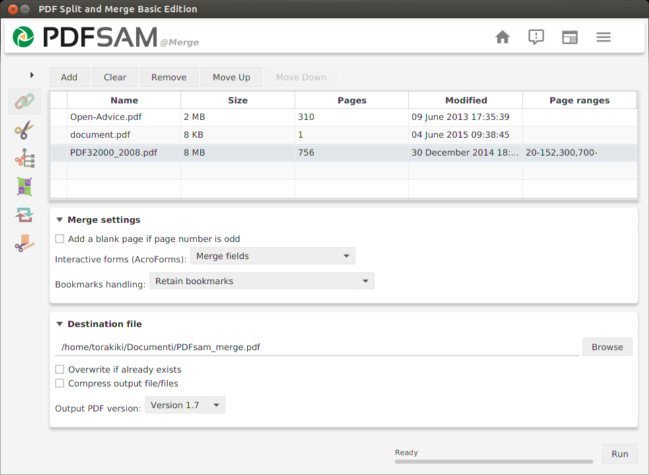
Task: Open the Merge module chain-link icon
Action: tap(24, 101)
